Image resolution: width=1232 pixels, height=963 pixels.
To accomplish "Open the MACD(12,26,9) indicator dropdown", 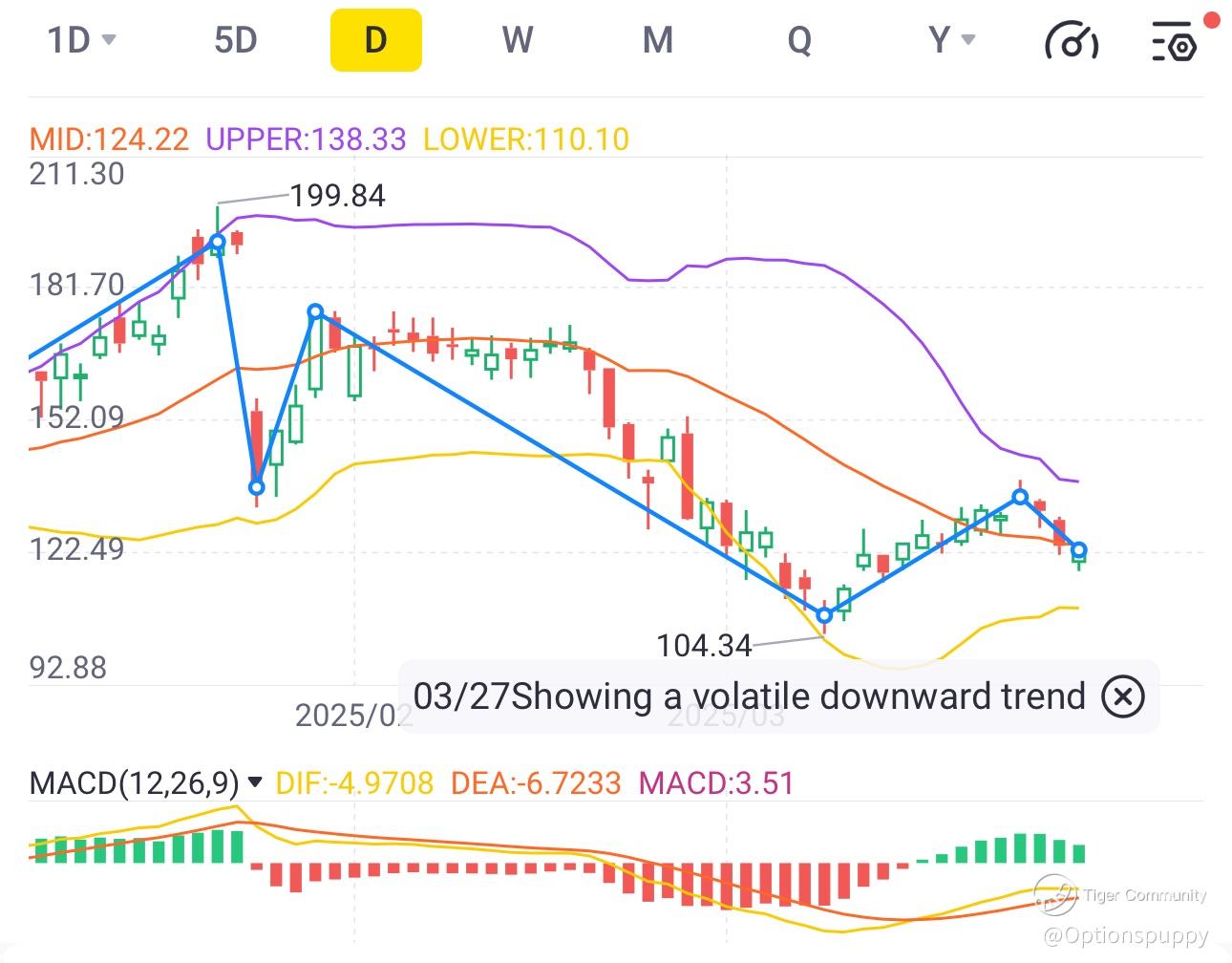I will click(x=146, y=783).
